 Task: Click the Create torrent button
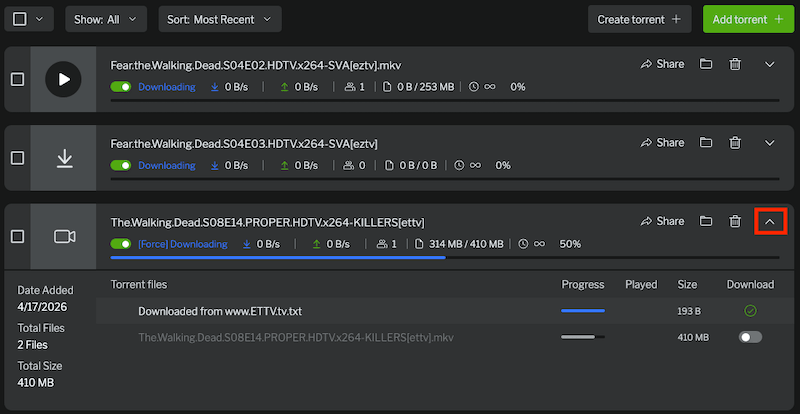(x=639, y=19)
